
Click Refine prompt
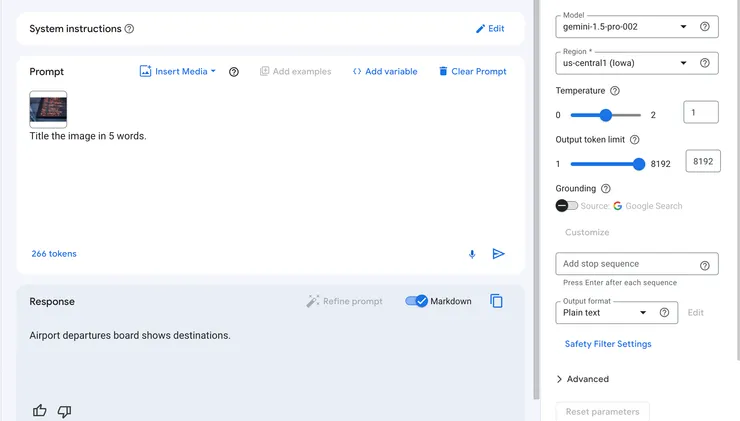(x=344, y=301)
